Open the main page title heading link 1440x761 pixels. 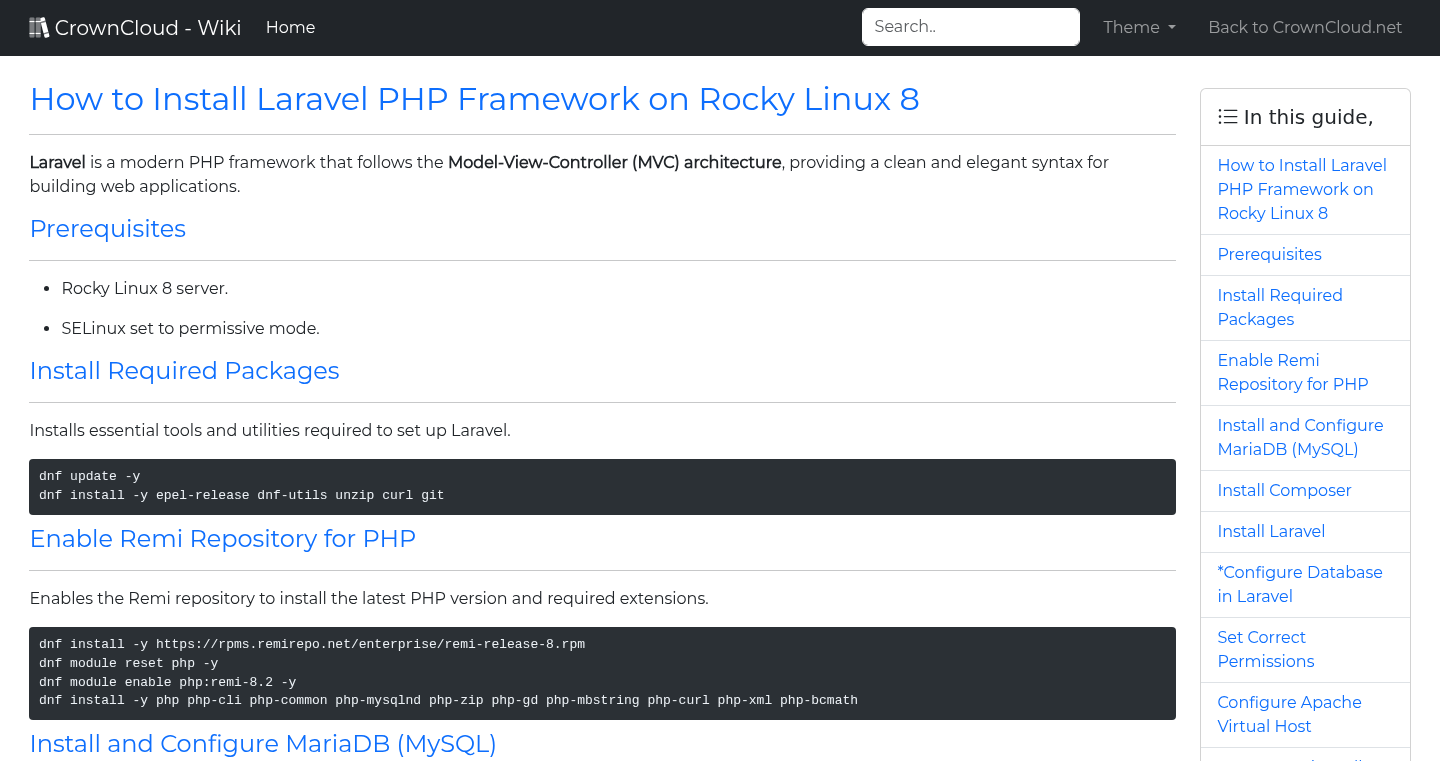(474, 99)
